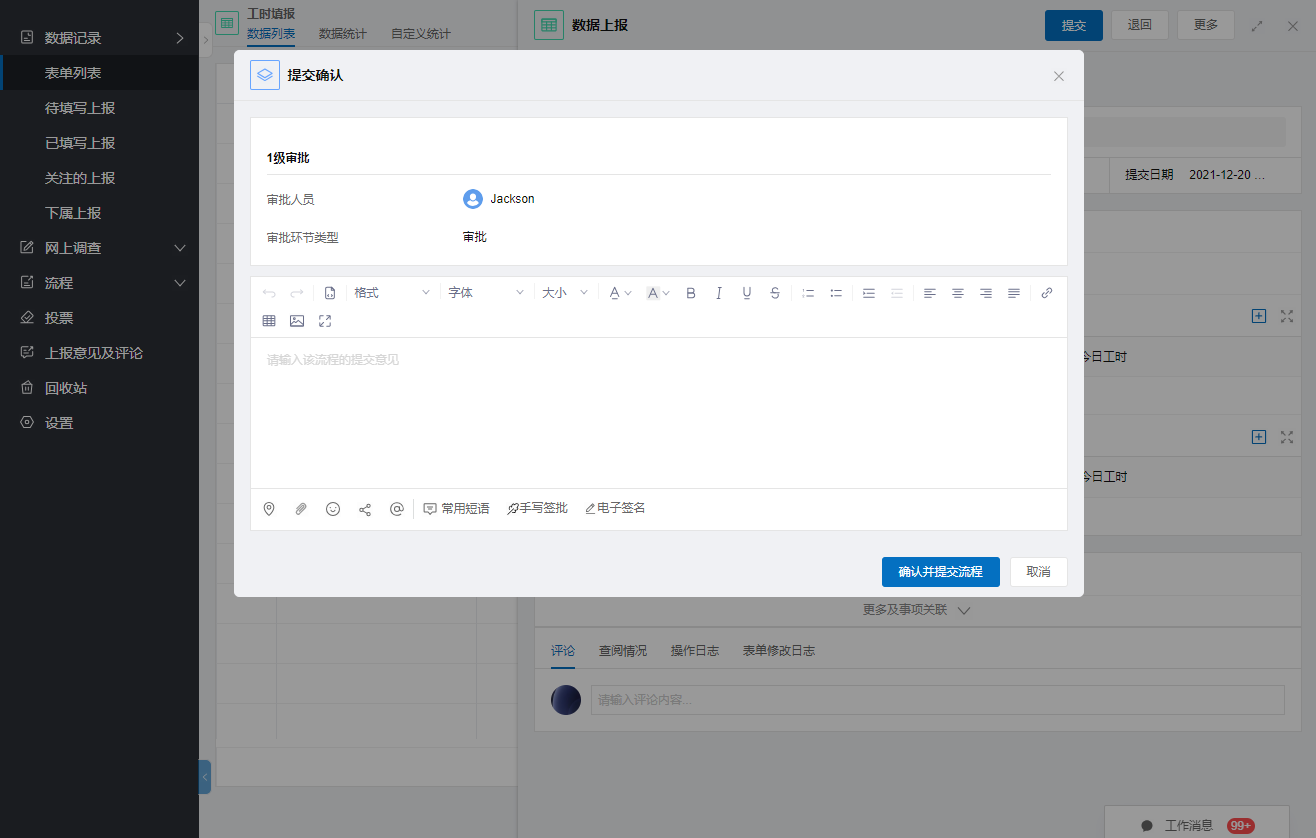This screenshot has width=1316, height=838.
Task: Click approver Jackson's avatar
Action: [x=473, y=199]
